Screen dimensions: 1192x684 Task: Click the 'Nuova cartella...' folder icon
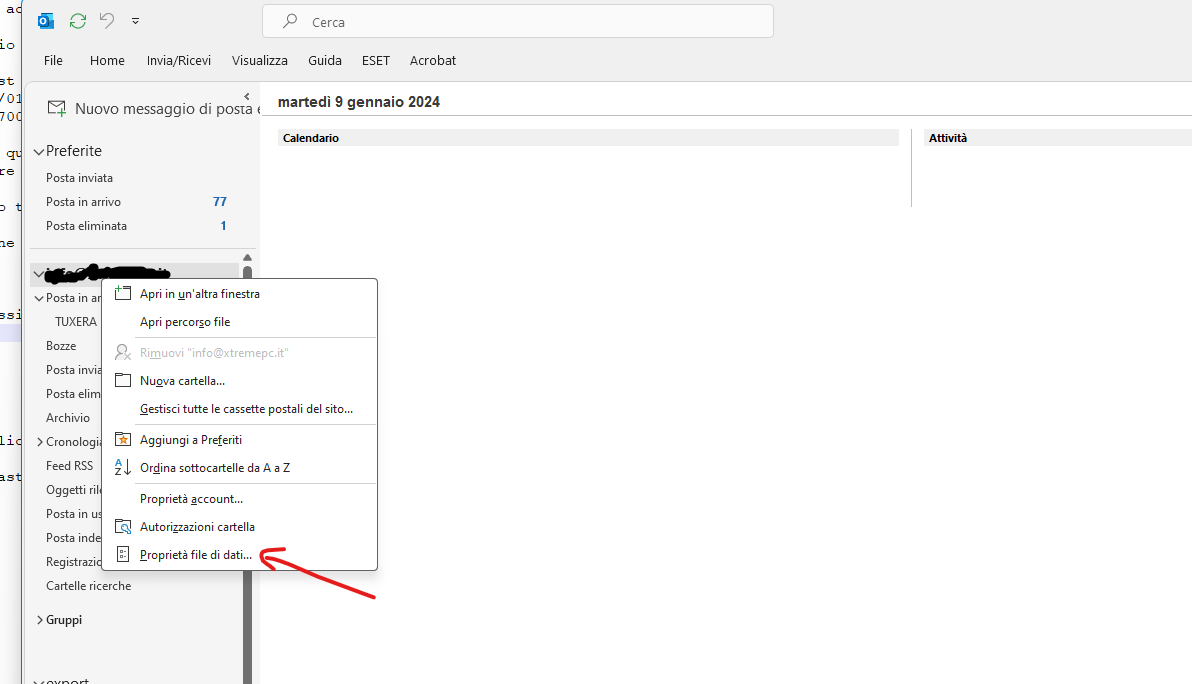click(x=123, y=381)
